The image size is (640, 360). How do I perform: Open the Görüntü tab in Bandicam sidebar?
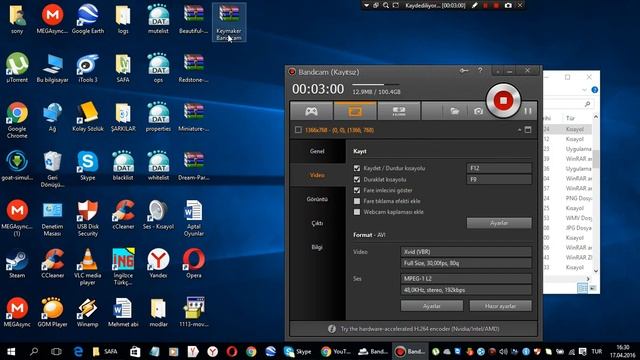(318, 199)
